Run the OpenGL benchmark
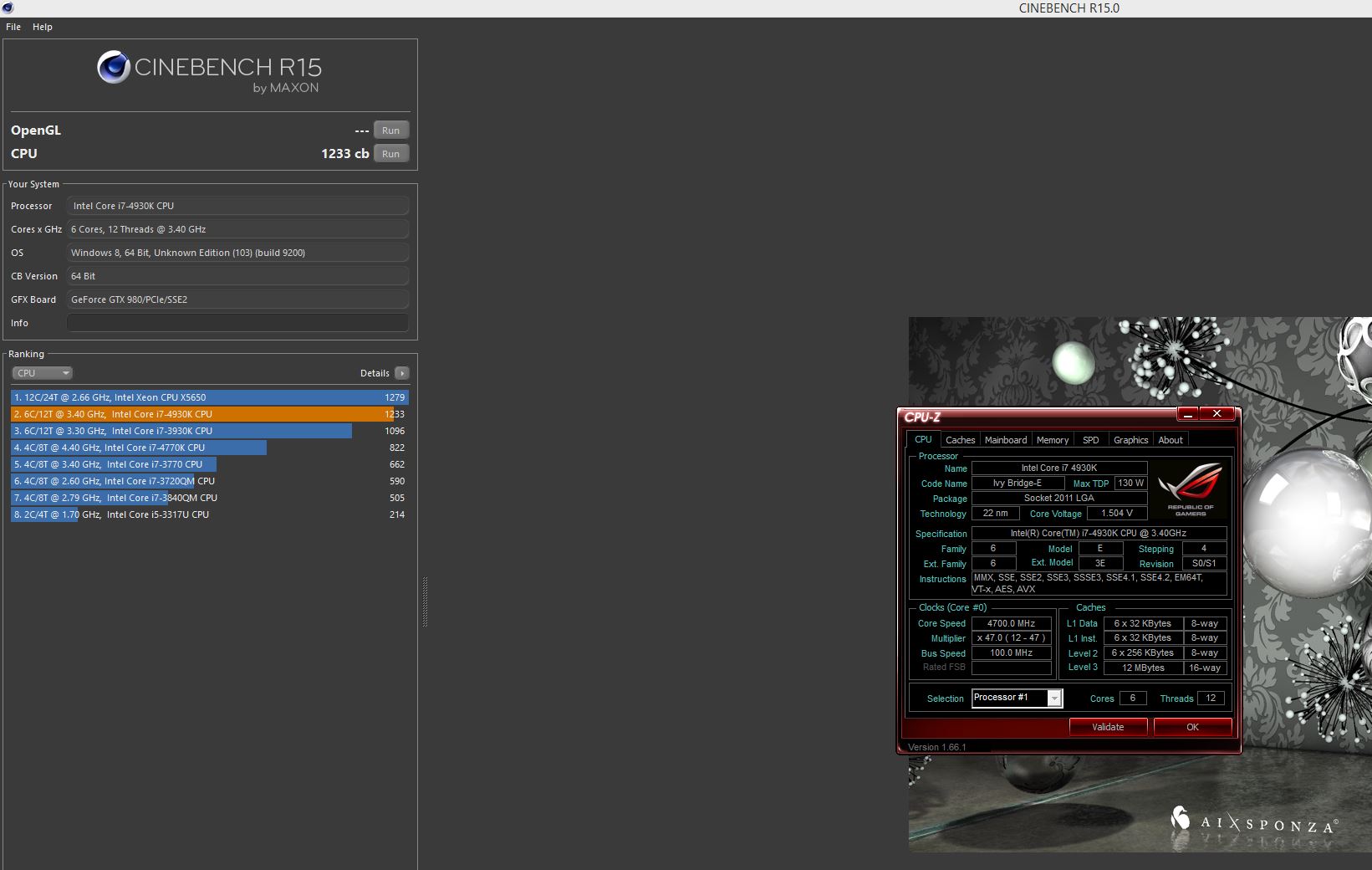1372x870 pixels. coord(390,130)
